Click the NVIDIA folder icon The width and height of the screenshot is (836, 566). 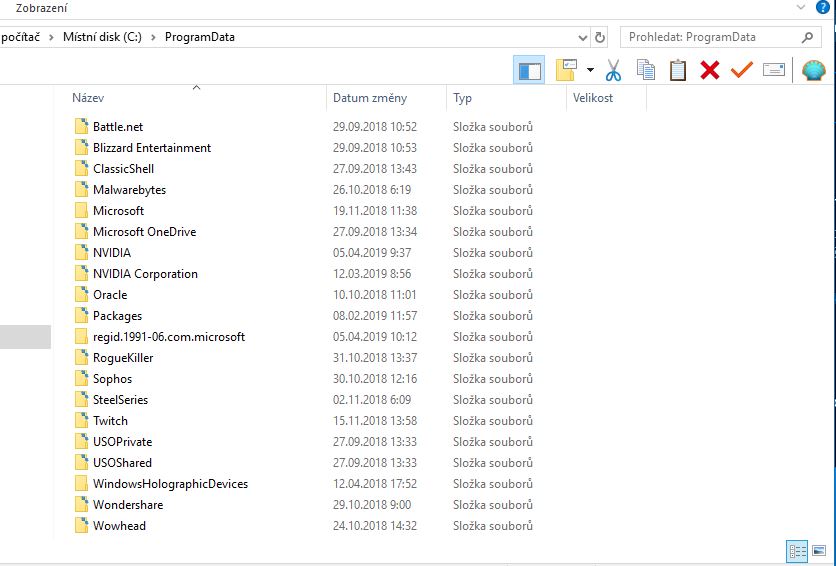[x=82, y=252]
